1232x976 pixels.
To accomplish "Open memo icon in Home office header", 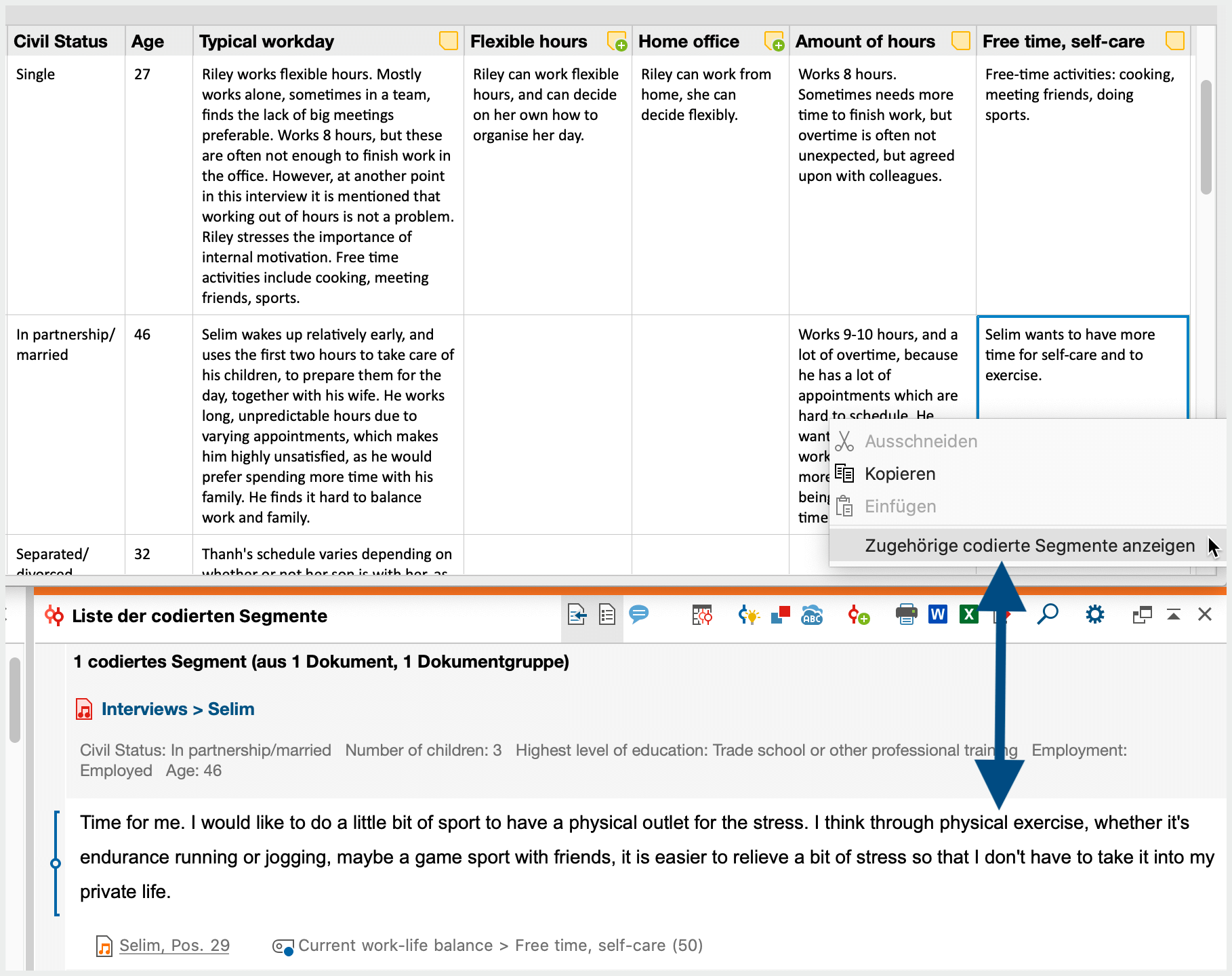I will 774,41.
